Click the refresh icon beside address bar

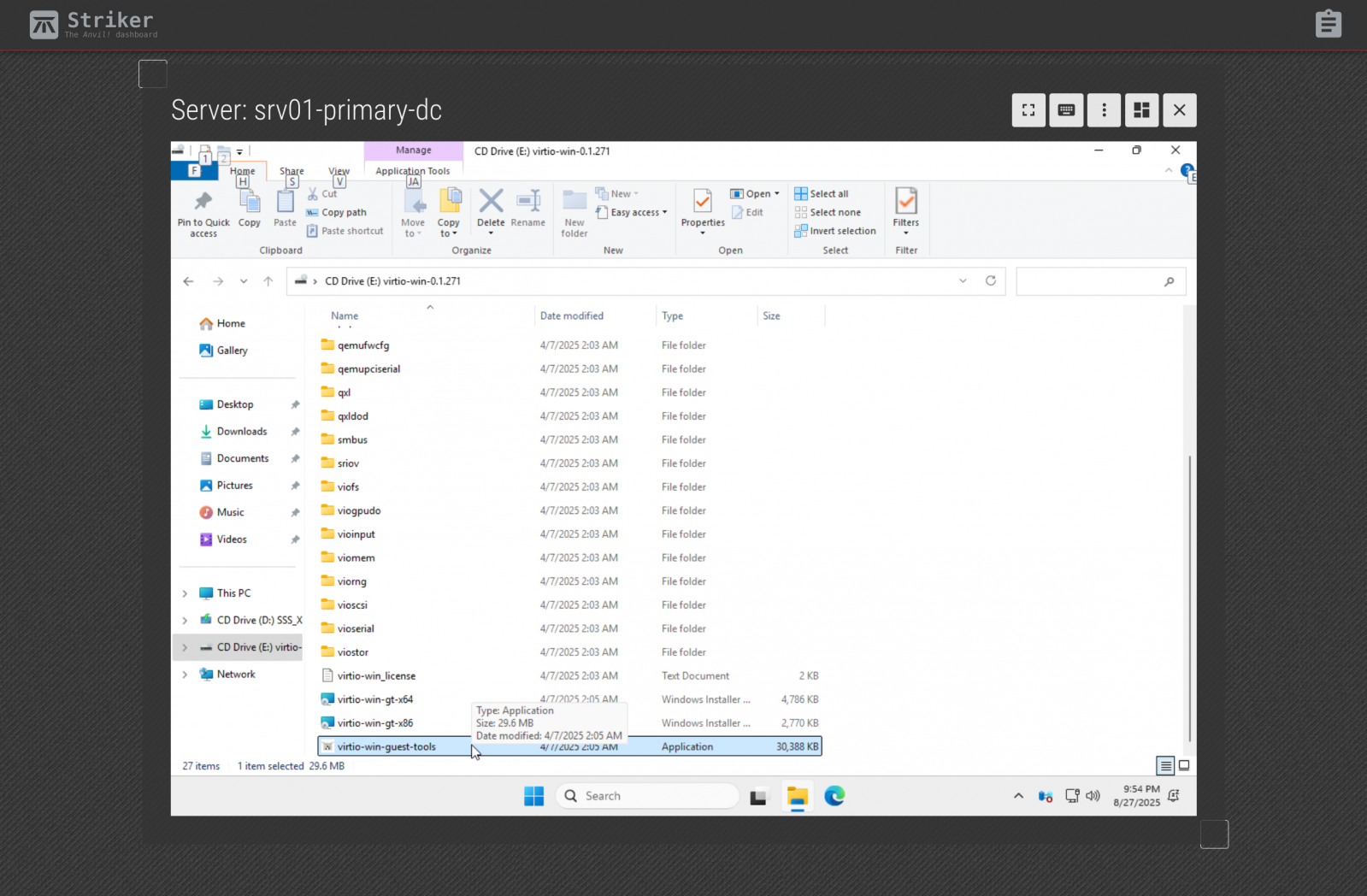pyautogui.click(x=990, y=281)
